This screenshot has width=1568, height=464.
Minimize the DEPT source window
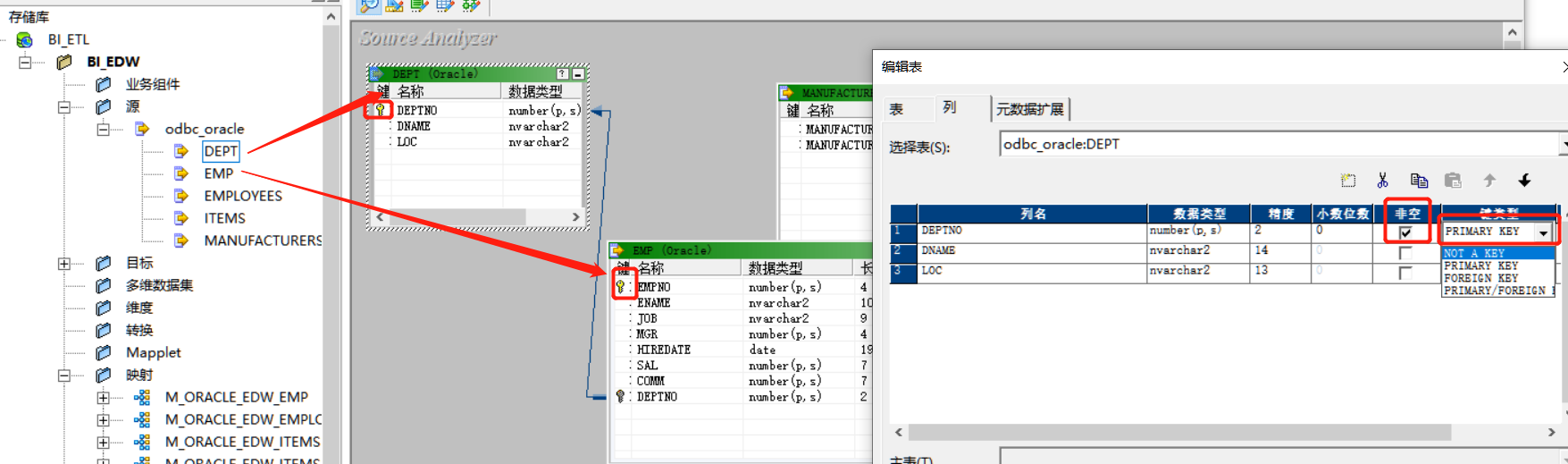578,74
